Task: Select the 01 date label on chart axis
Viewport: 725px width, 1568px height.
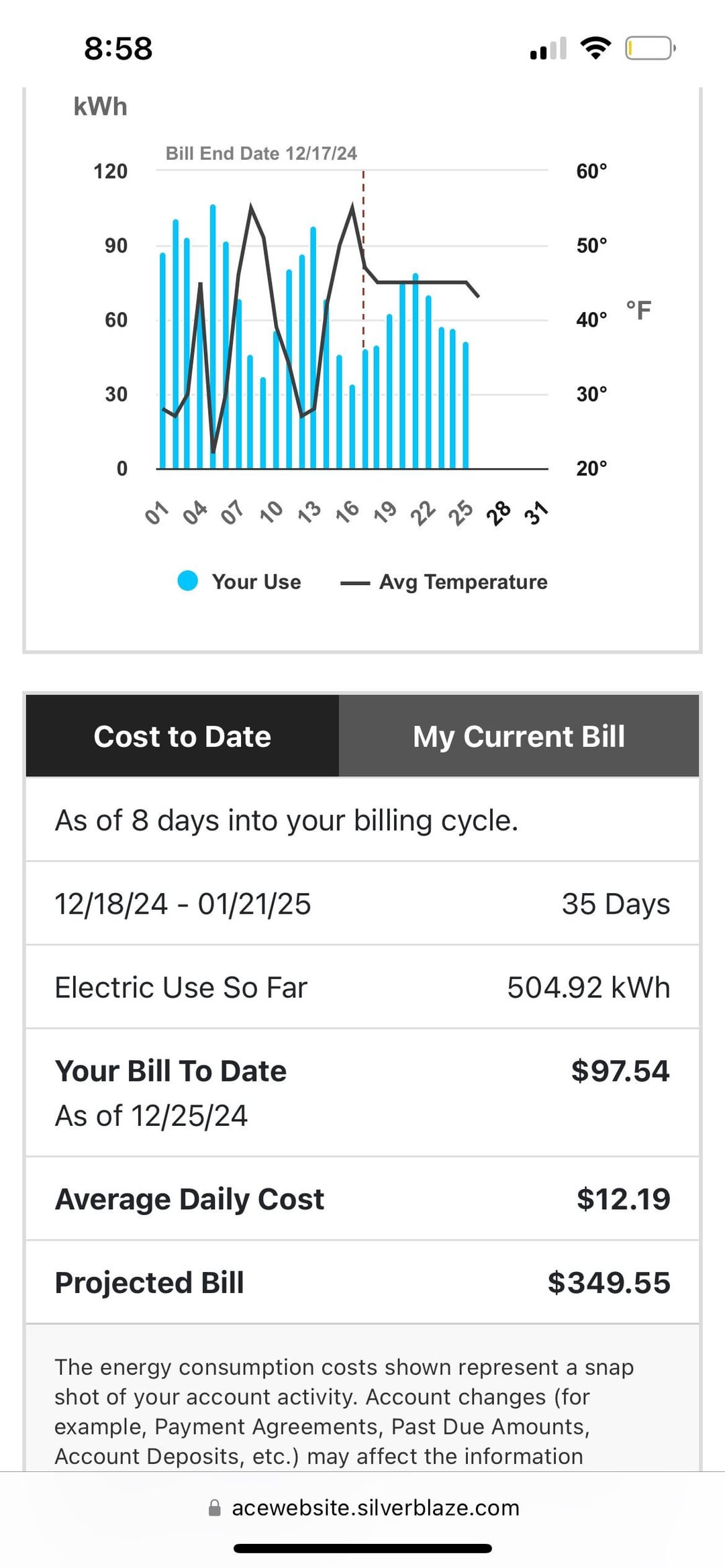Action: point(156,513)
